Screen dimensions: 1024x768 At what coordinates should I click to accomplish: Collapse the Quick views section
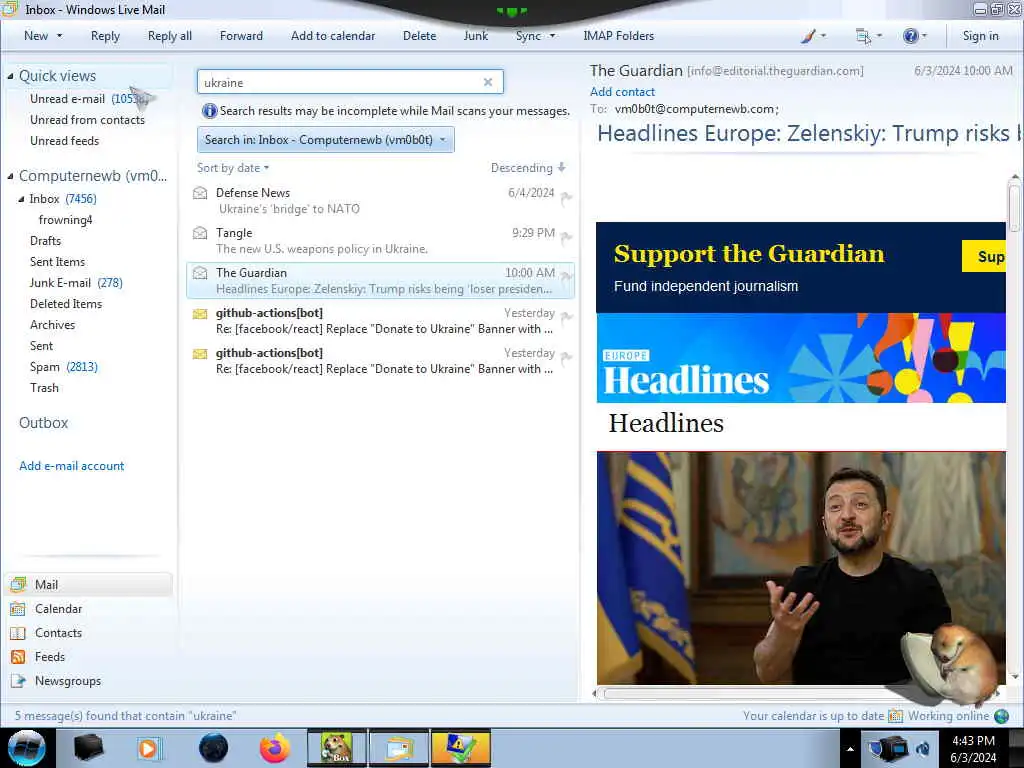[x=10, y=76]
